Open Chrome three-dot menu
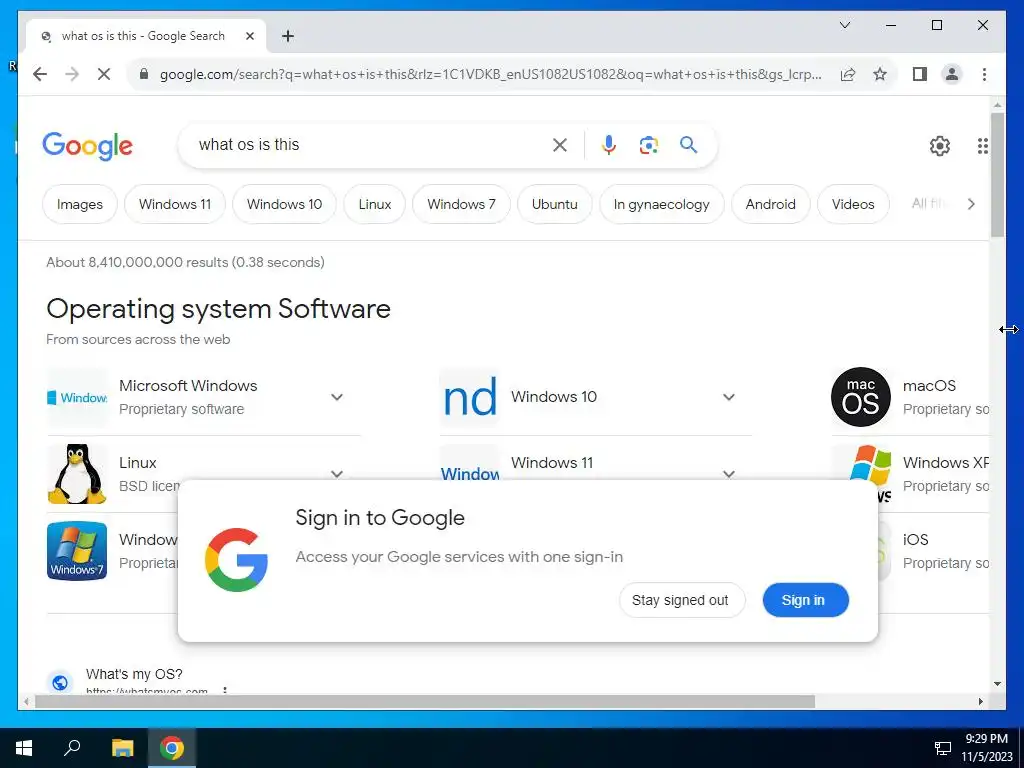Image resolution: width=1024 pixels, height=768 pixels. tap(984, 74)
